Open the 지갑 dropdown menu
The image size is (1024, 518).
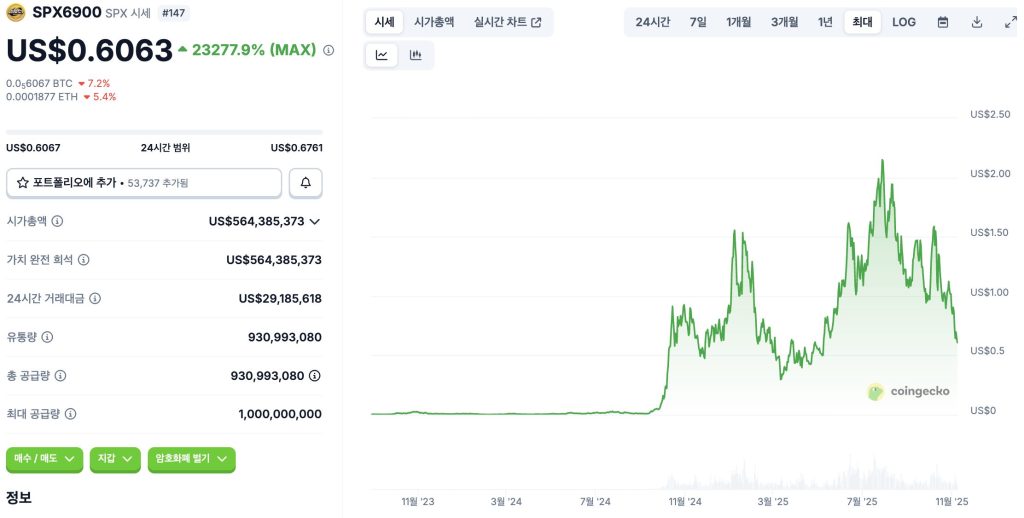[115, 459]
